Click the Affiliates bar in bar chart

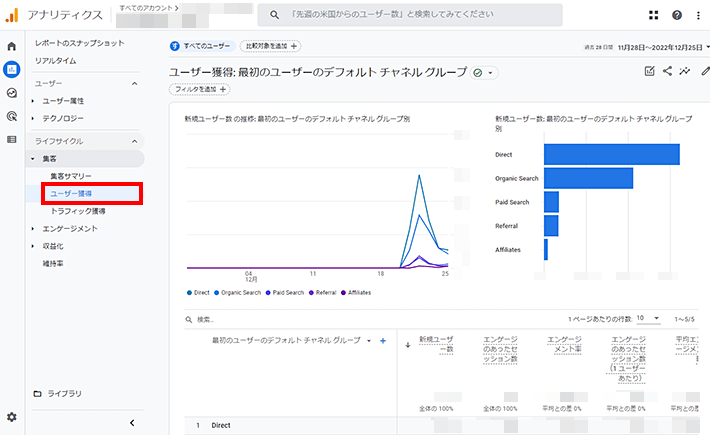point(546,250)
